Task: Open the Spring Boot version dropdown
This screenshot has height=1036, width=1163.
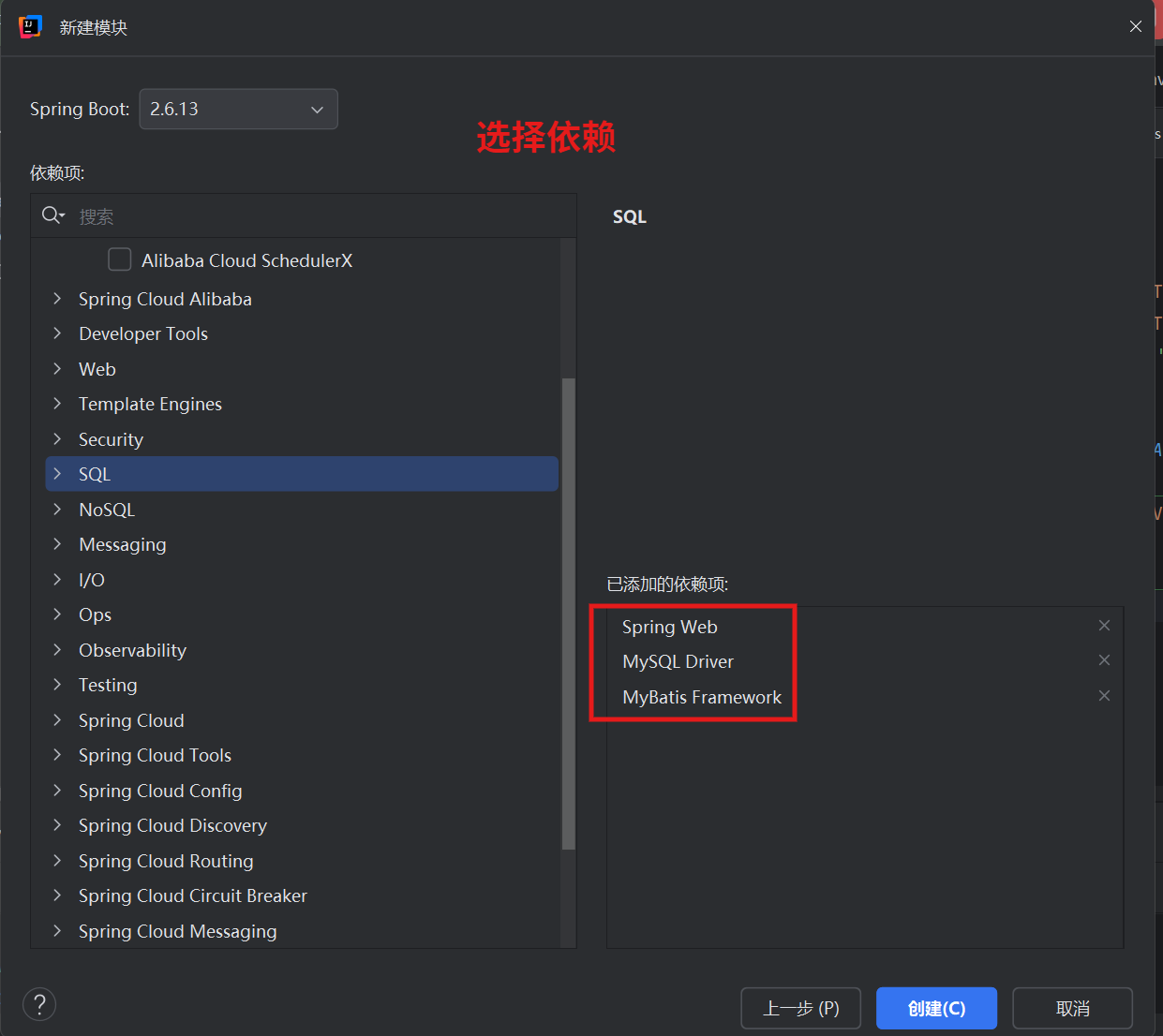Action: (x=238, y=110)
